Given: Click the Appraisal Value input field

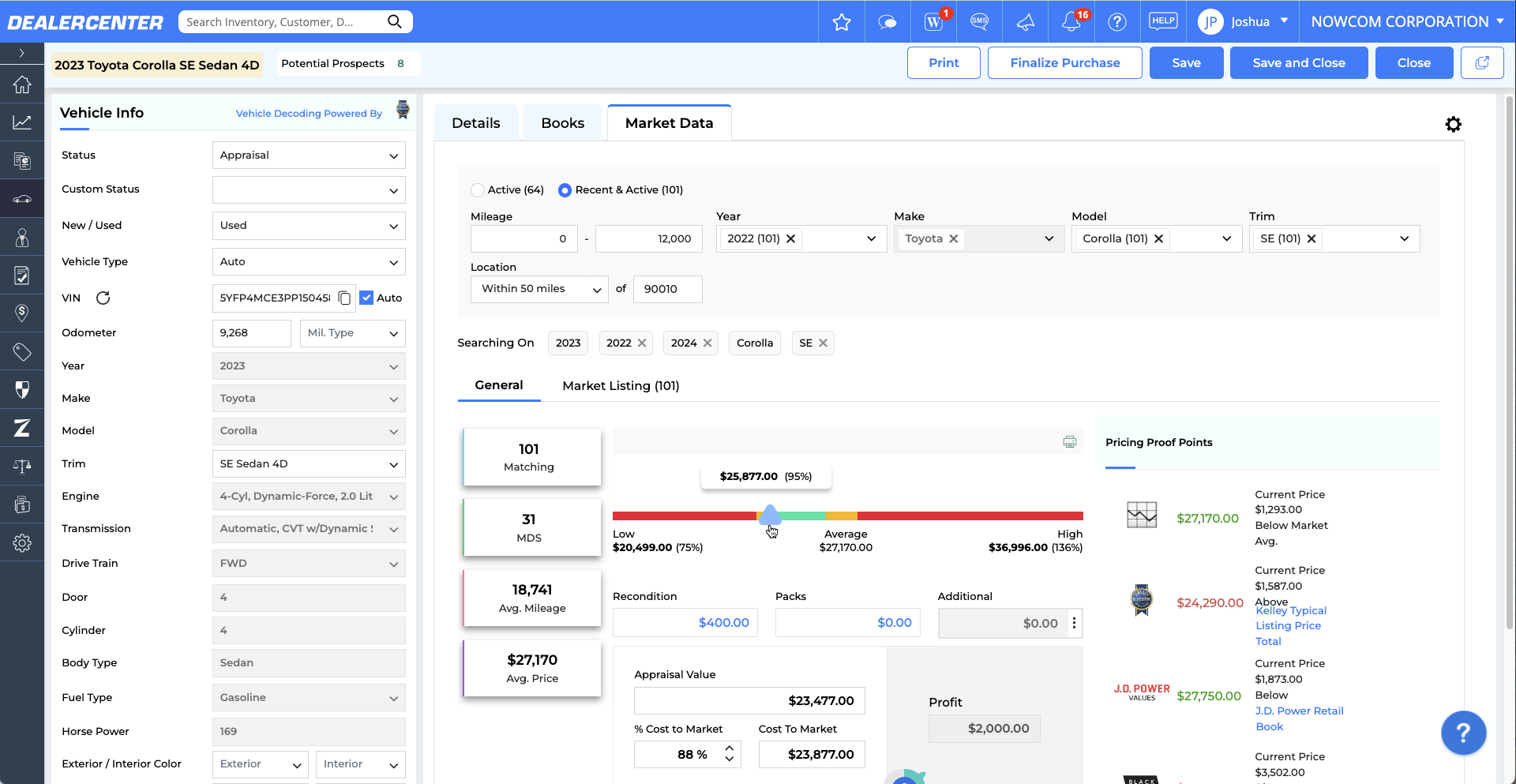Looking at the screenshot, I should 749,701.
